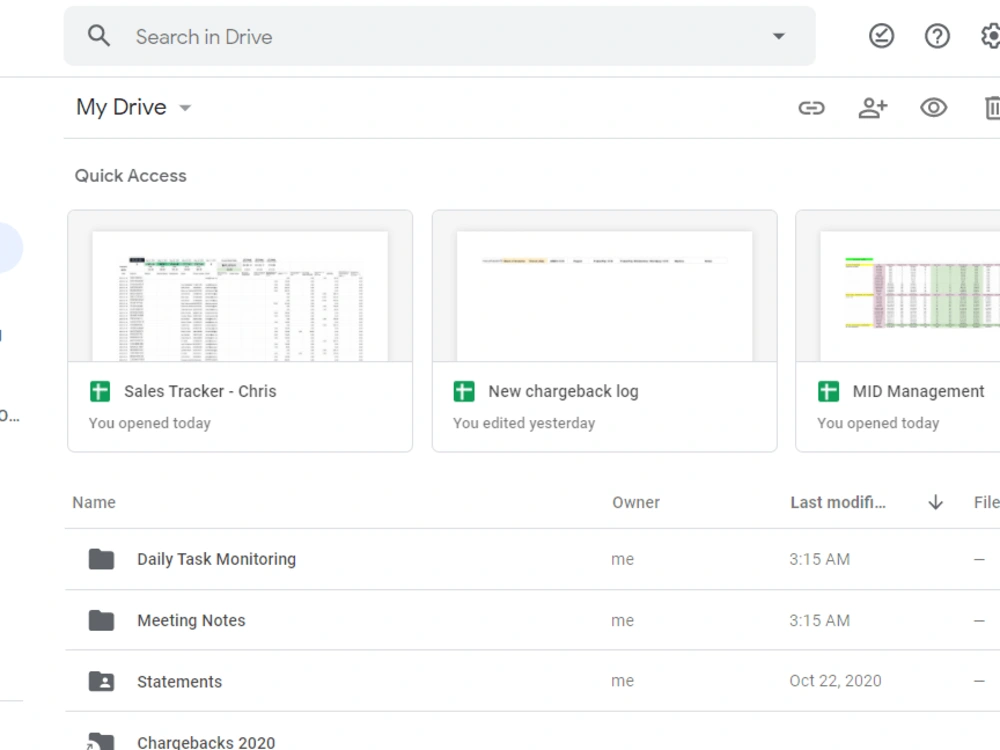Click the Meeting Notes folder icon

point(101,621)
